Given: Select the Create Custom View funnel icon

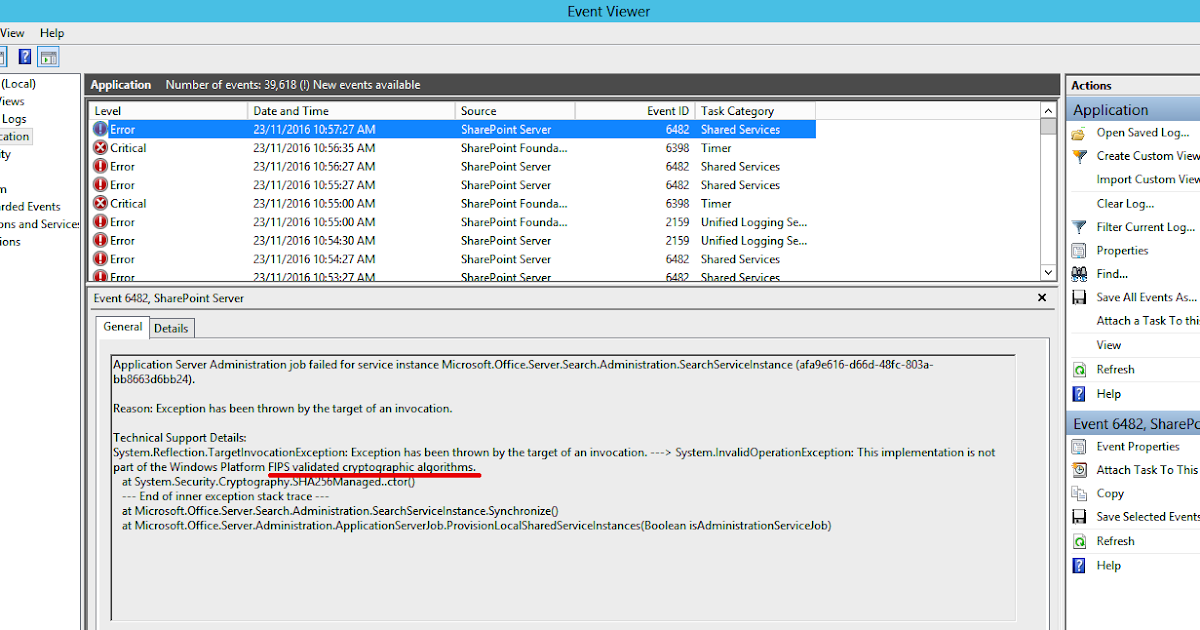Looking at the screenshot, I should [x=1079, y=156].
